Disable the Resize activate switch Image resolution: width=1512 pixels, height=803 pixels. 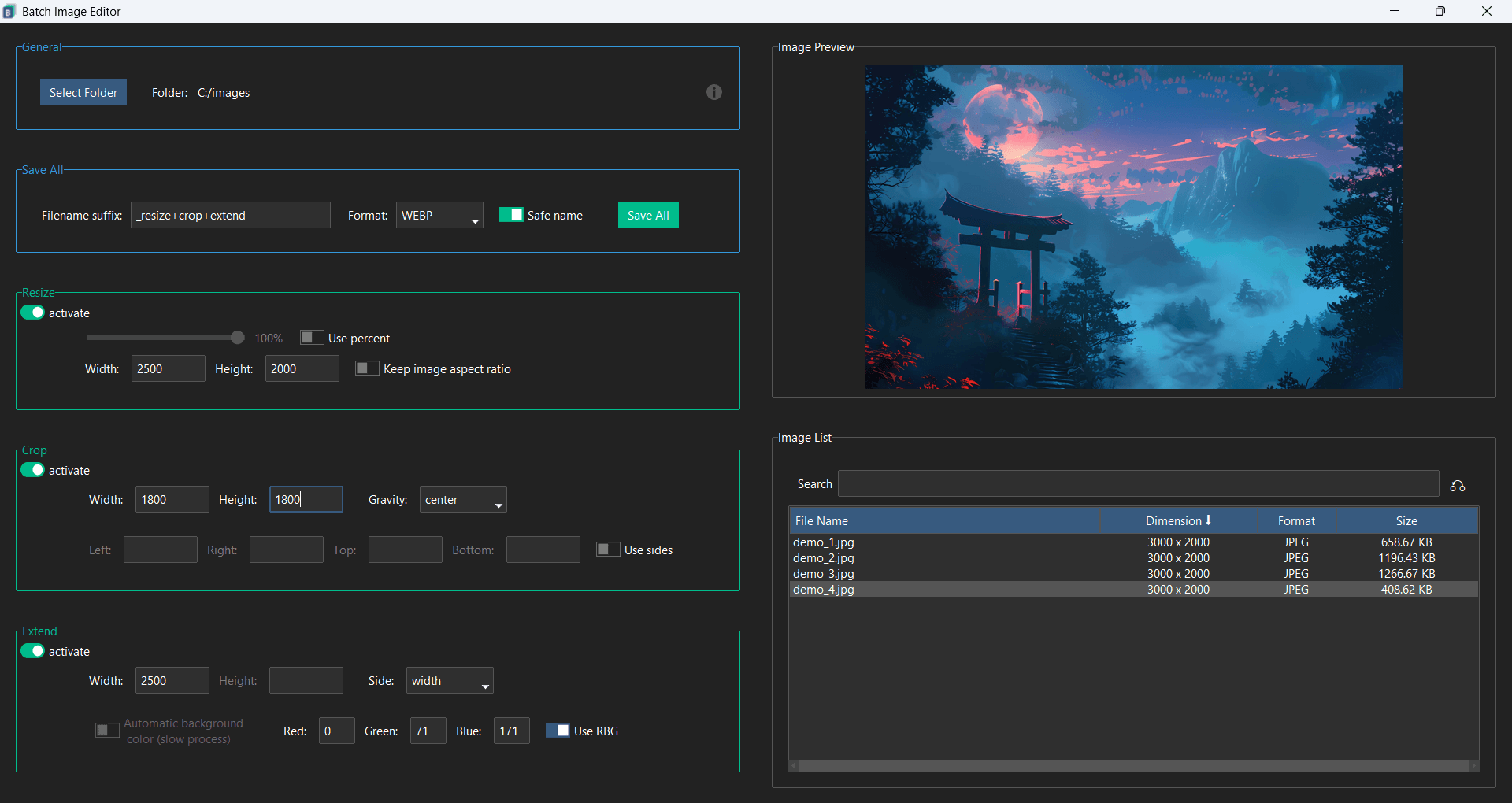click(32, 313)
